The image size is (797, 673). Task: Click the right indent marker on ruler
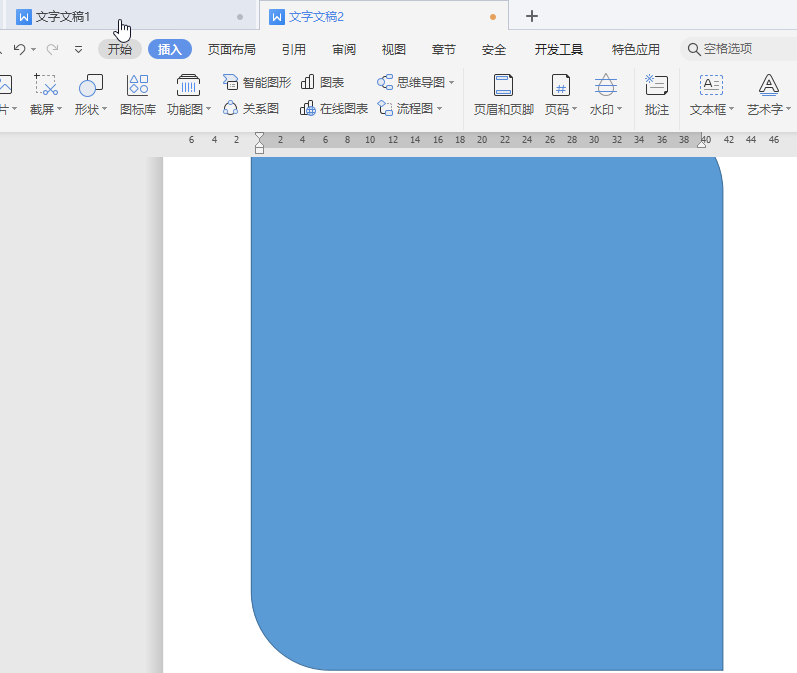701,143
